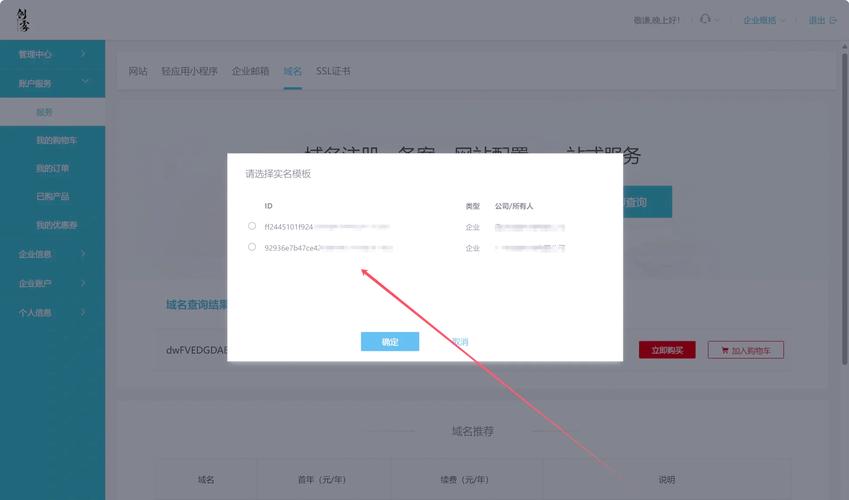849x500 pixels.
Task: Click 个人信息 in the sidebar
Action: click(x=35, y=313)
